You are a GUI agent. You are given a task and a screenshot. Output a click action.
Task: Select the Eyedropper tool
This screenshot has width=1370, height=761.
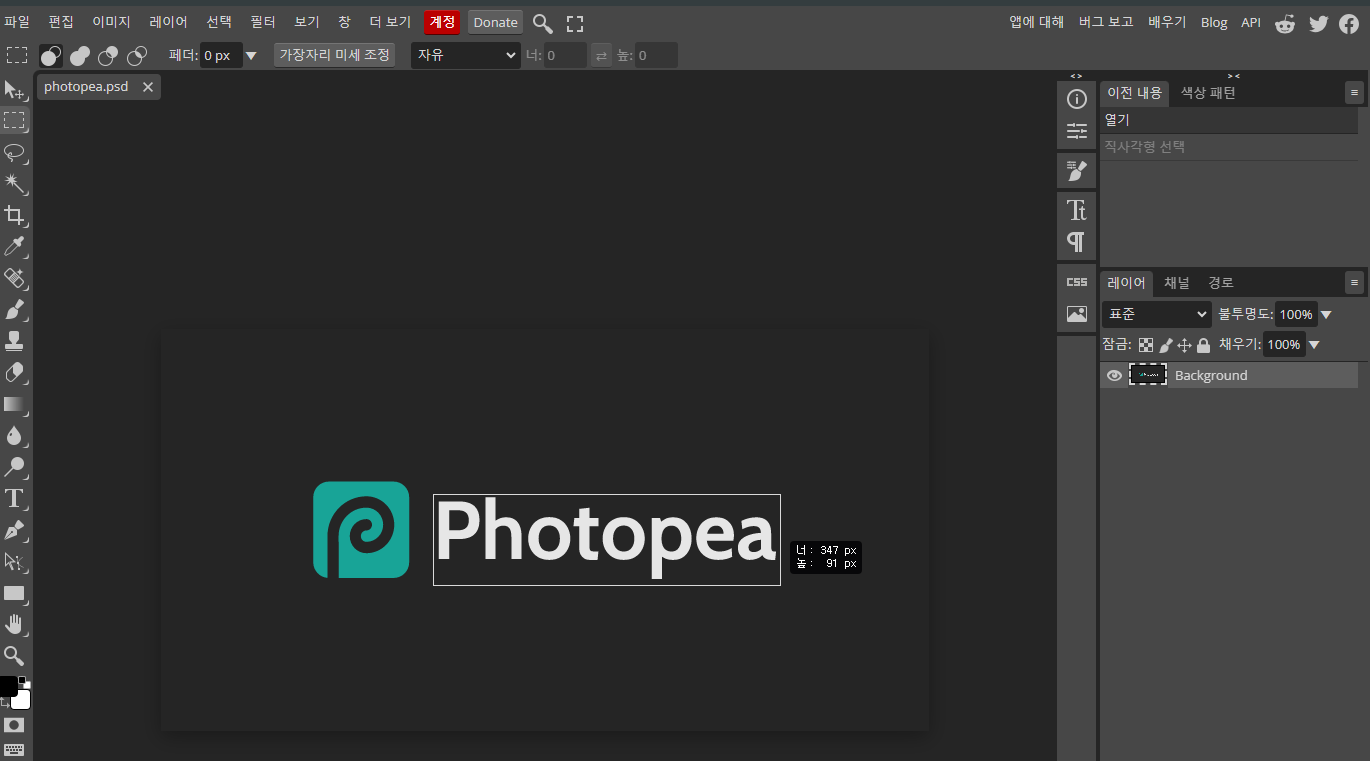(15, 246)
